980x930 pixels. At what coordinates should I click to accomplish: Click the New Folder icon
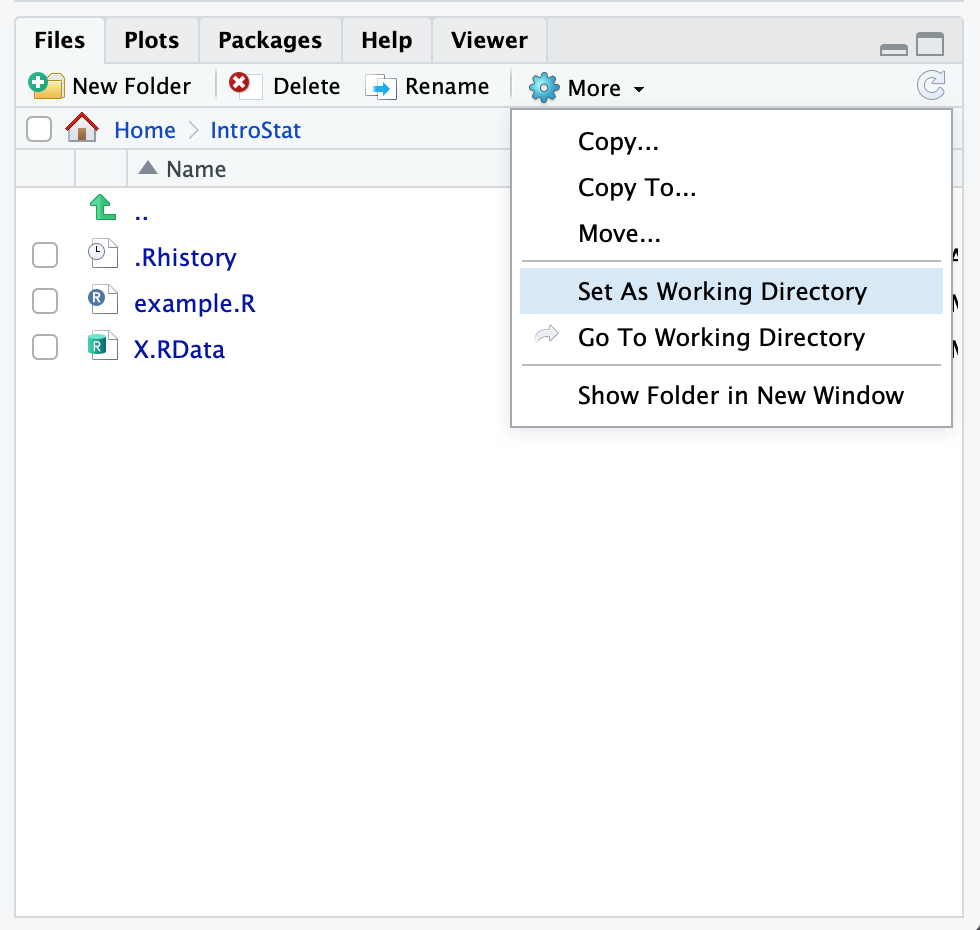(x=46, y=86)
